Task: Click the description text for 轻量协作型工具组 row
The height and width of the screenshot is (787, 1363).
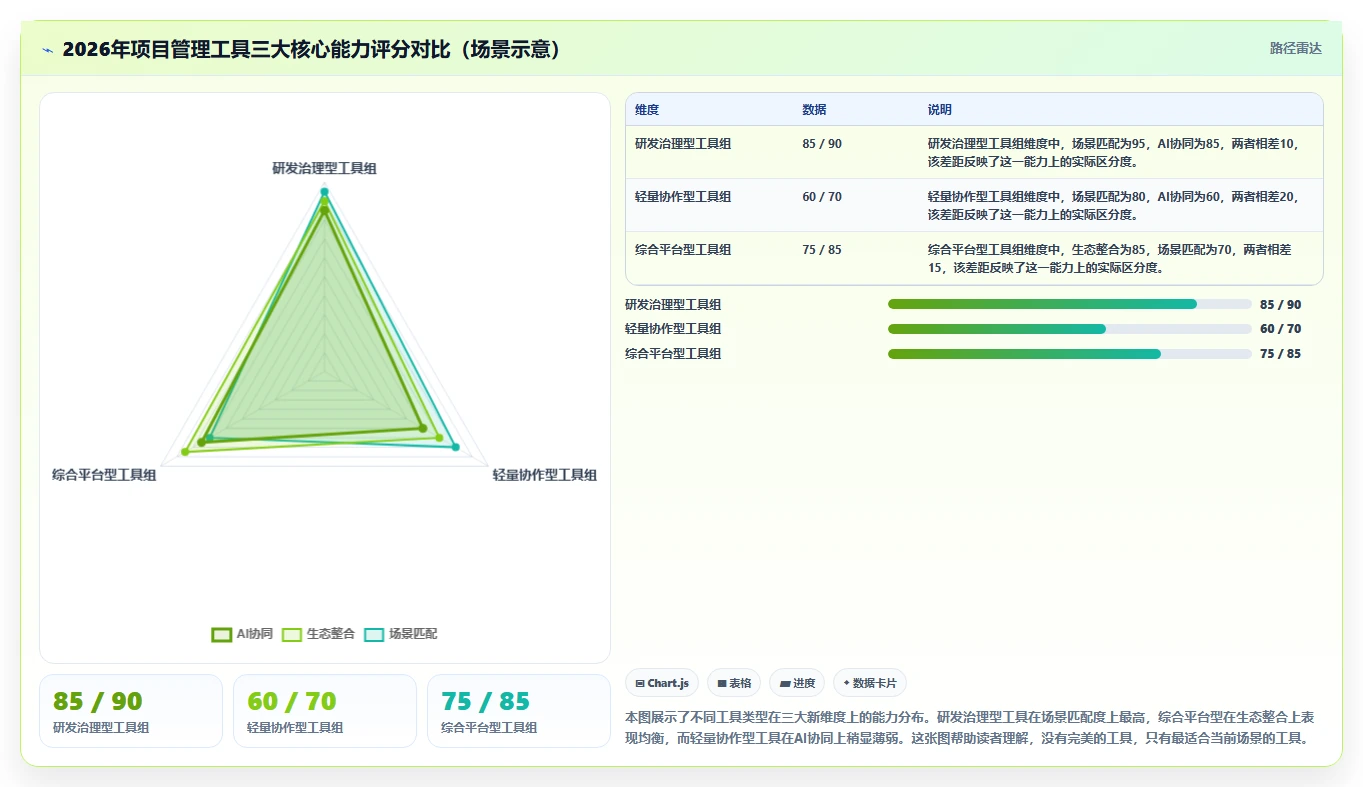Action: point(1113,205)
